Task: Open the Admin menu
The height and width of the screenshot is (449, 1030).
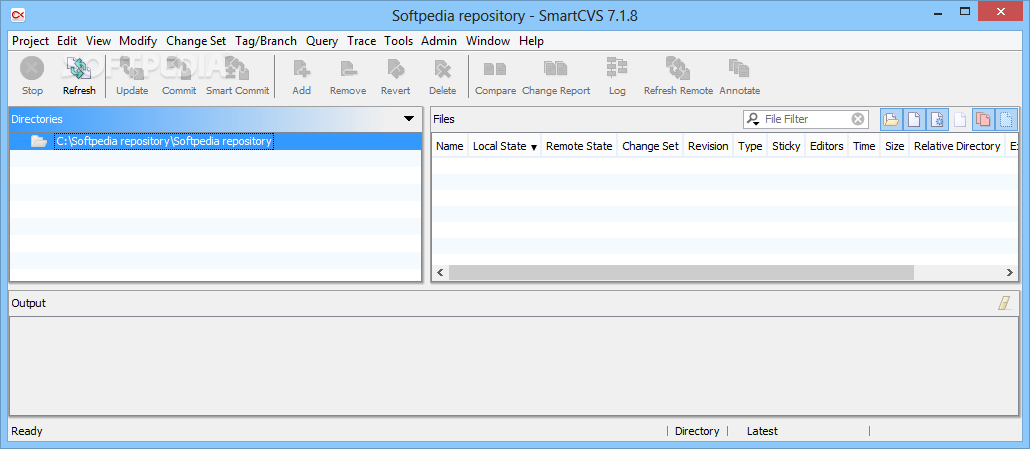Action: [x=439, y=41]
